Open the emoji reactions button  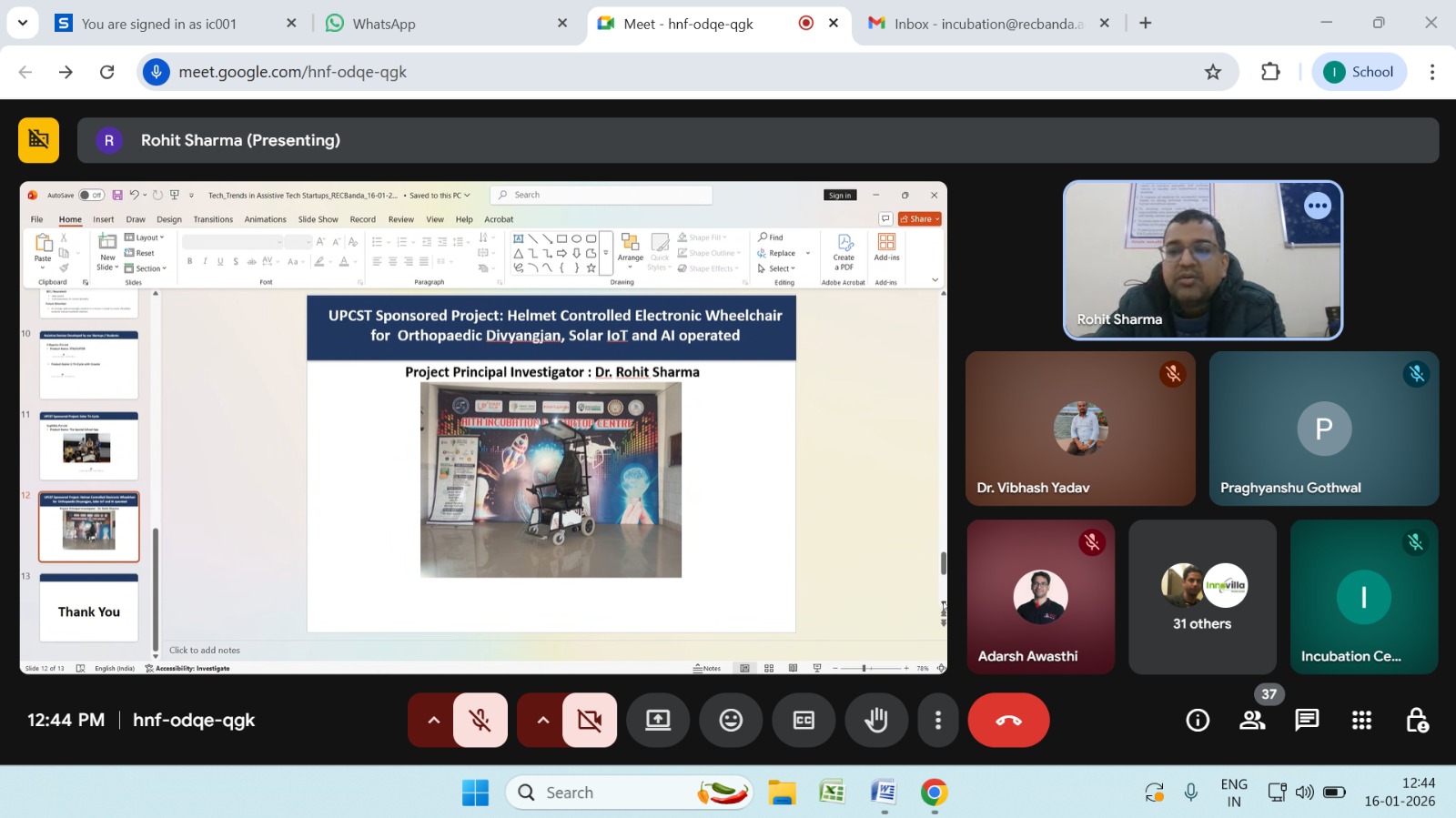731,720
